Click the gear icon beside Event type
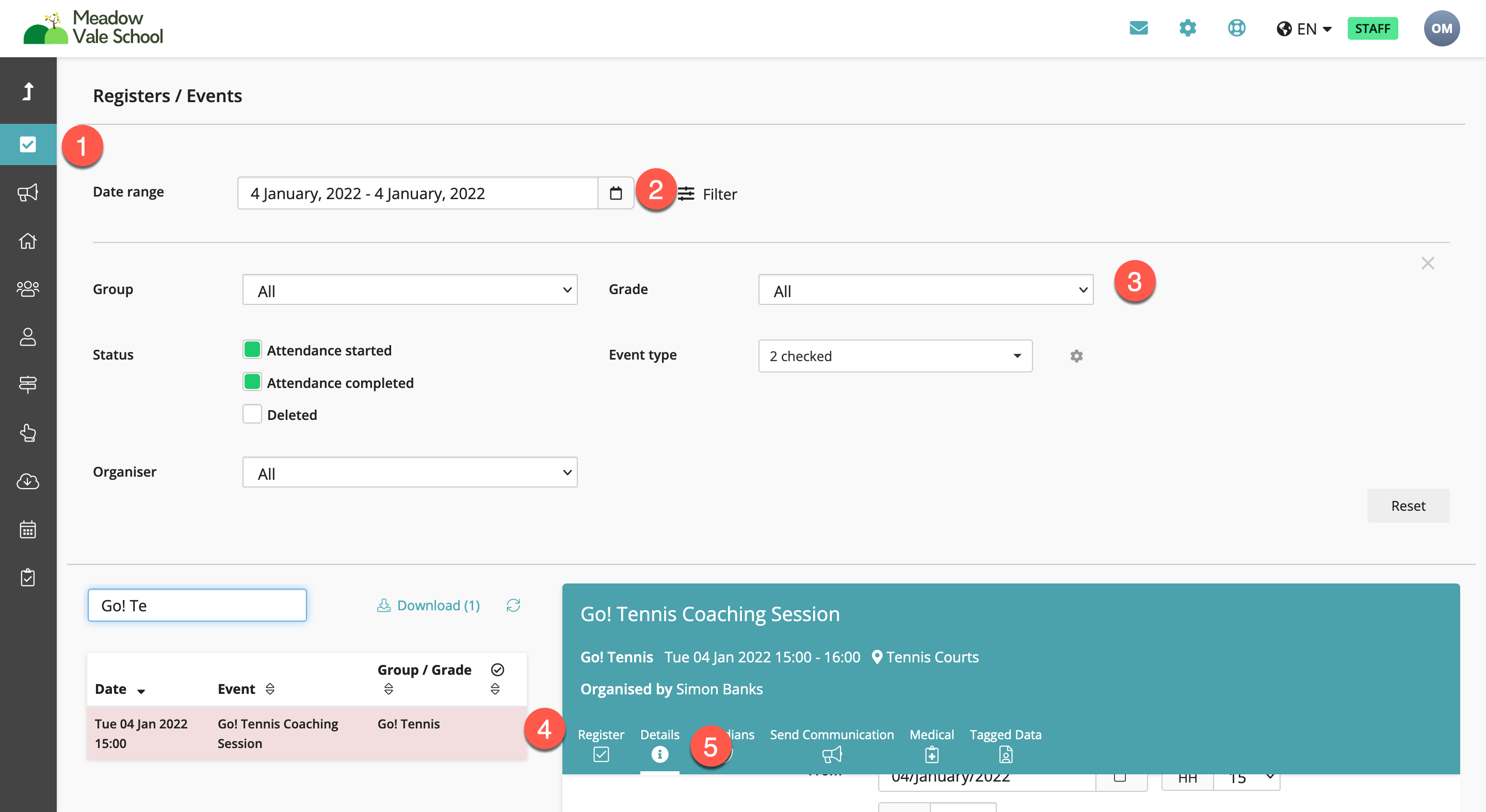 [x=1076, y=356]
